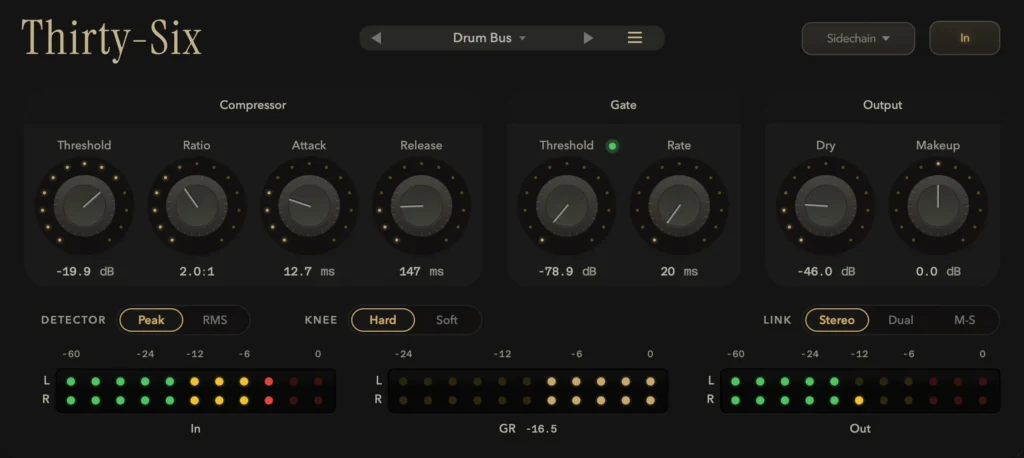1024x458 pixels.
Task: Click the Compressor Threshold knob
Action: click(x=84, y=205)
